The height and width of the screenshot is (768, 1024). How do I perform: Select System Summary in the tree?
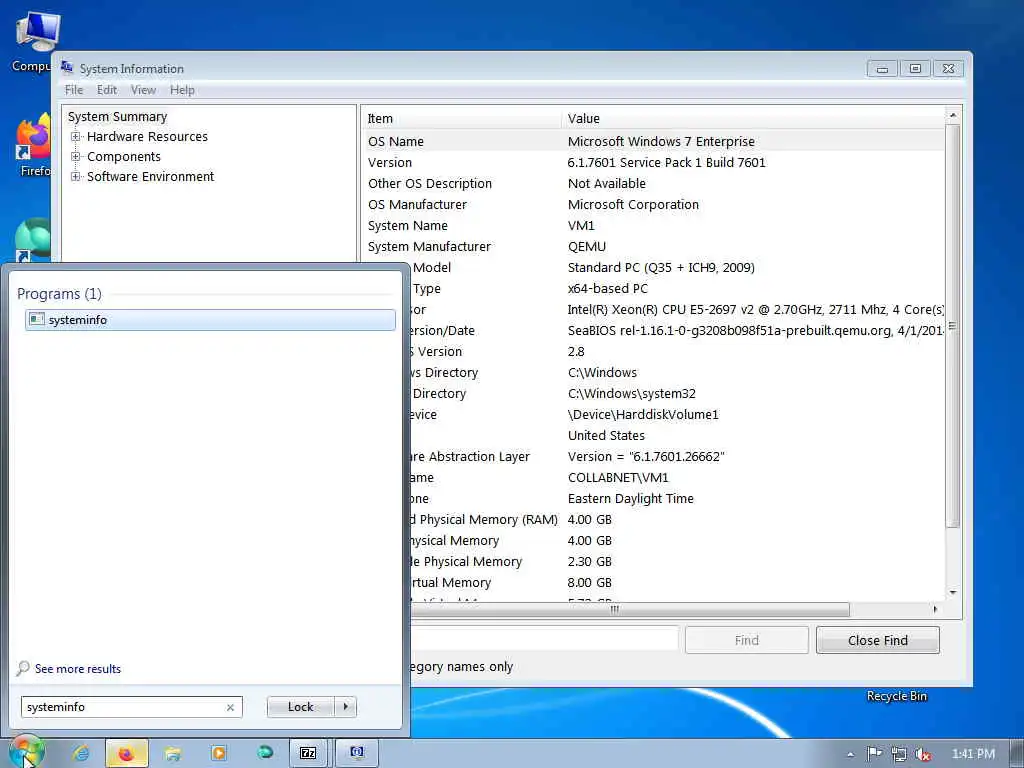118,117
